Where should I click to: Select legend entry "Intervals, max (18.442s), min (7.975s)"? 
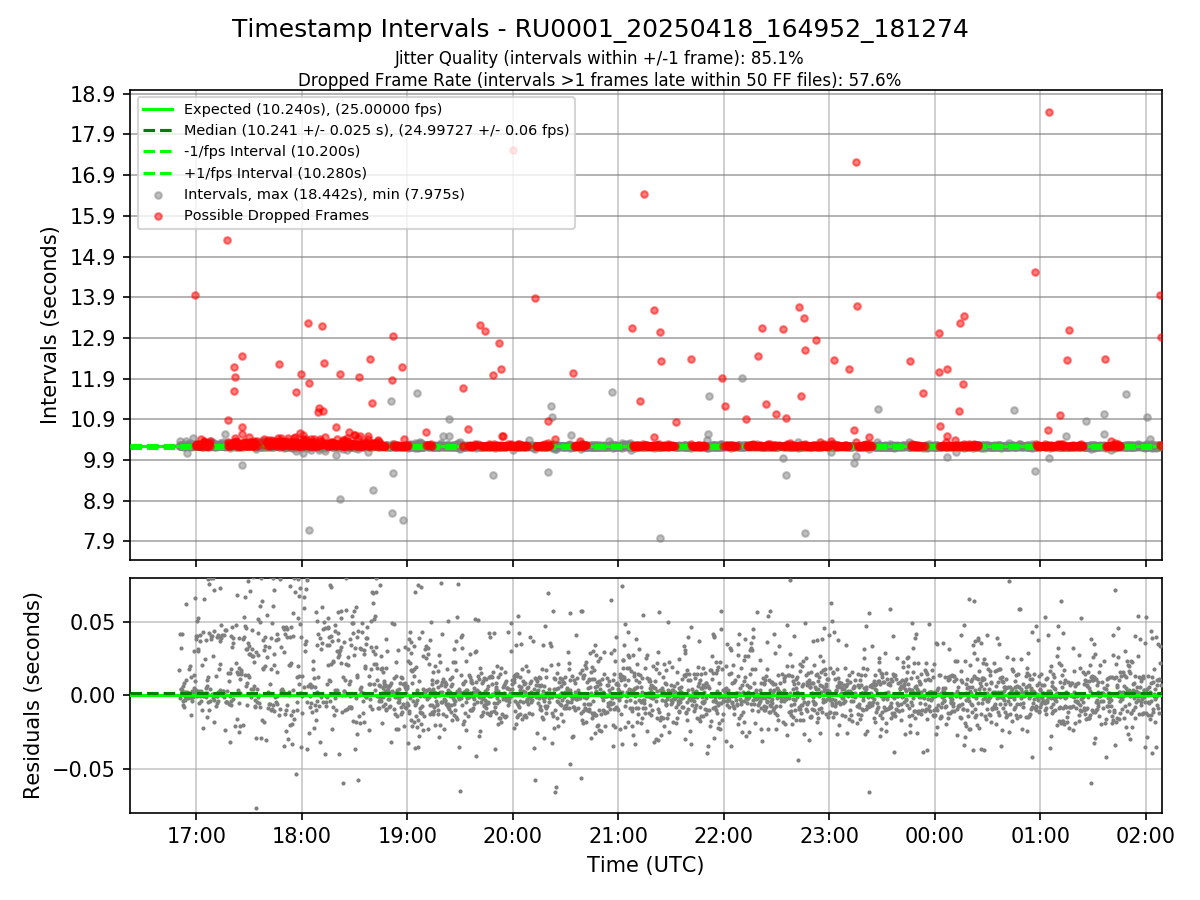(x=324, y=194)
